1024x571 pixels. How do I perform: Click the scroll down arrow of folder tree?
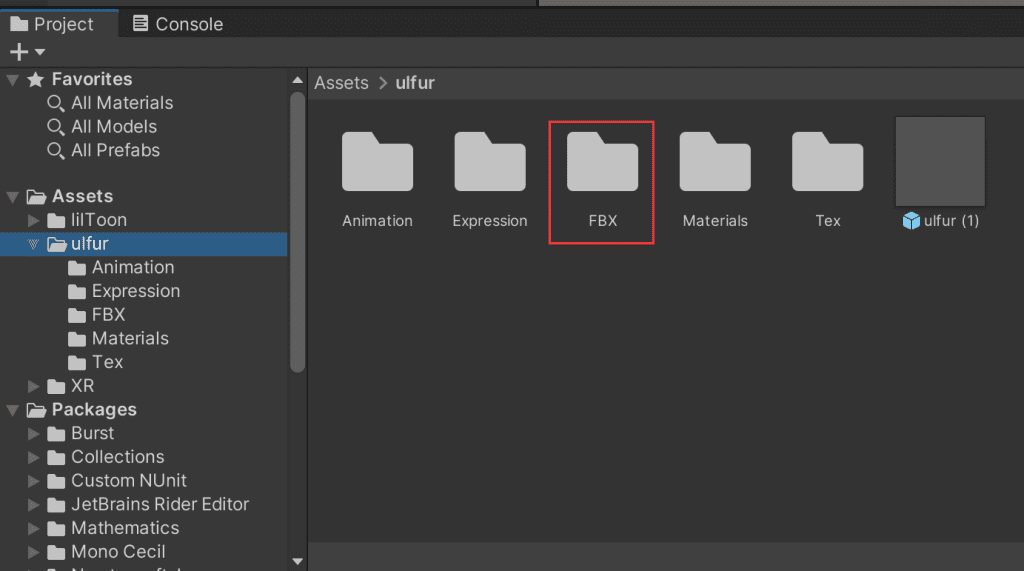coord(297,562)
